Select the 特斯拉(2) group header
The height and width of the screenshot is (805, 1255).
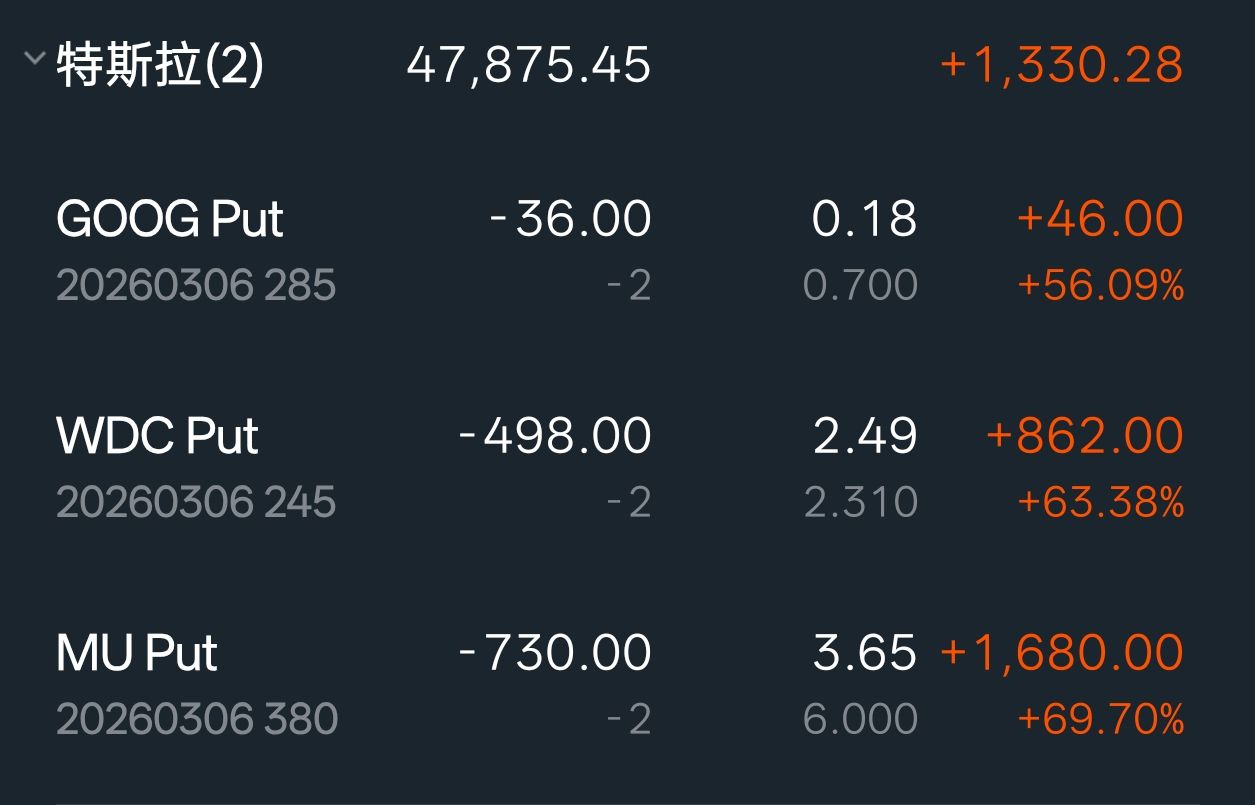coord(160,66)
